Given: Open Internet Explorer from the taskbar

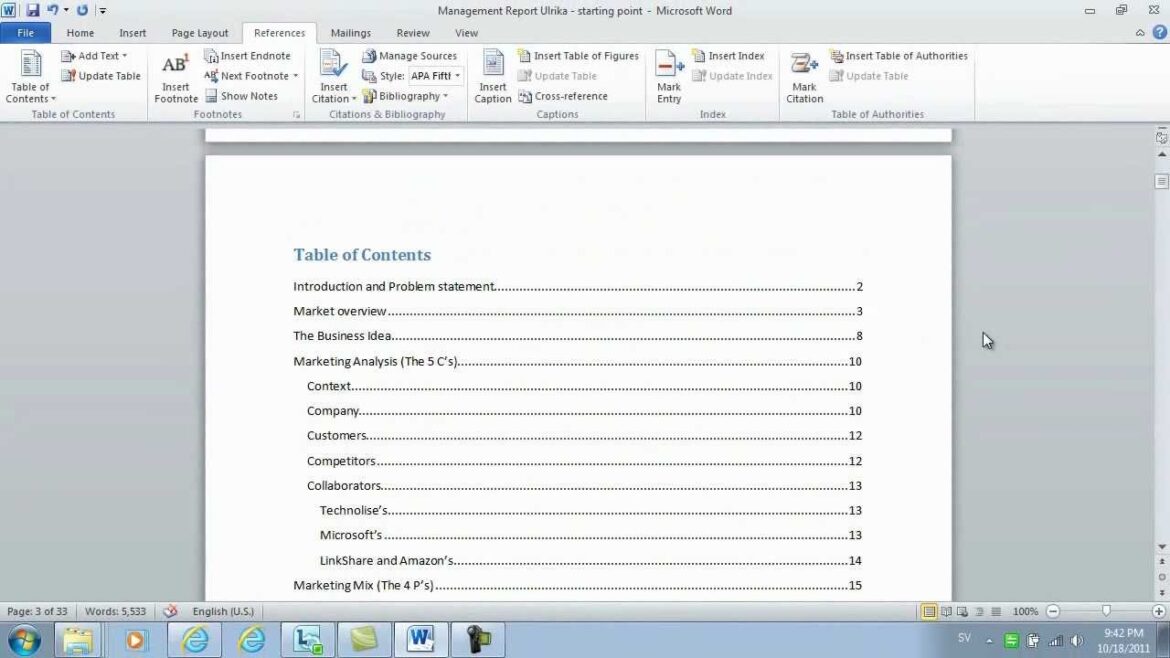Looking at the screenshot, I should click(x=194, y=639).
